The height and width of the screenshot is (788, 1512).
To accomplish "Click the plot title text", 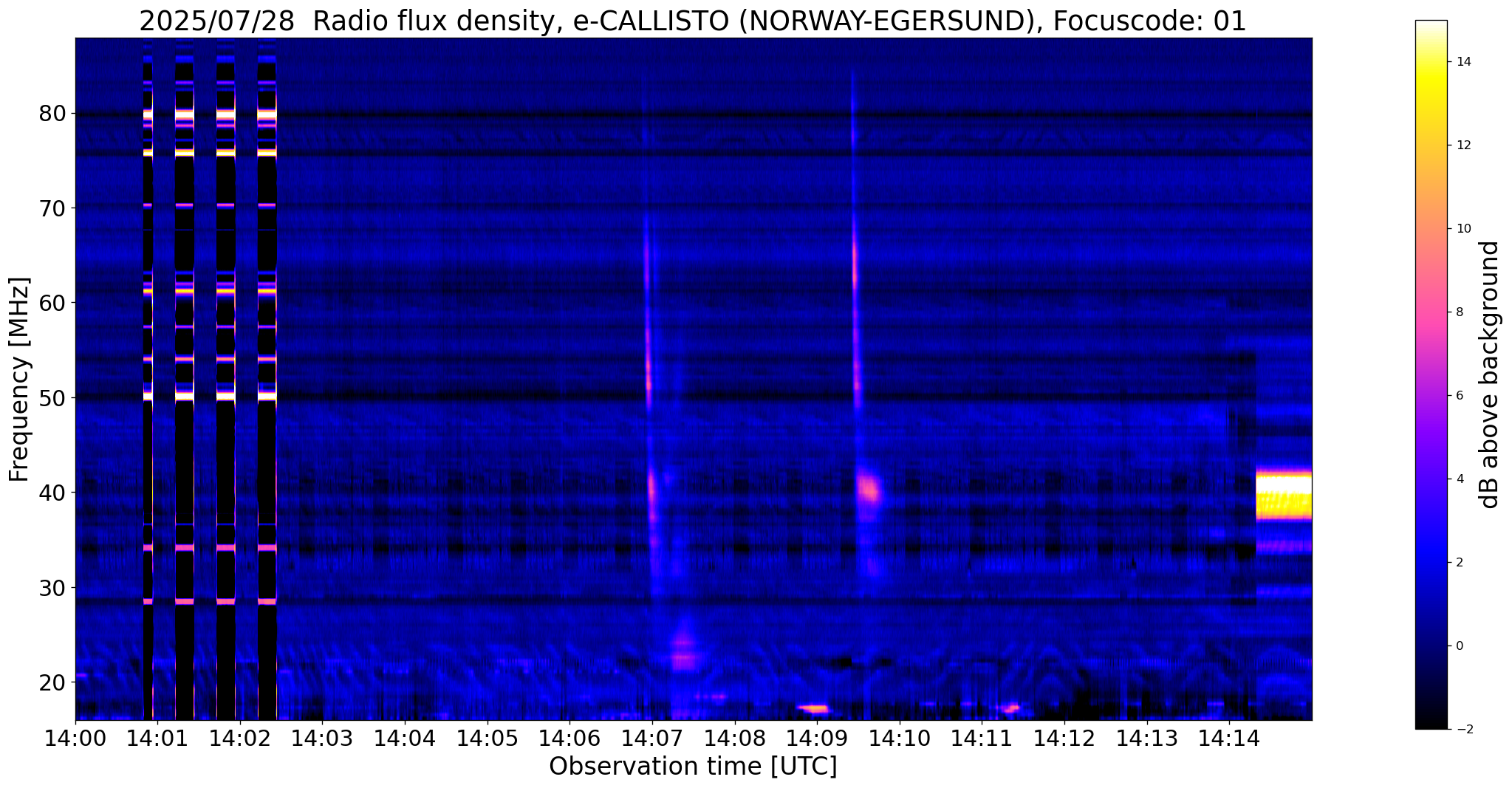I will (x=693, y=21).
